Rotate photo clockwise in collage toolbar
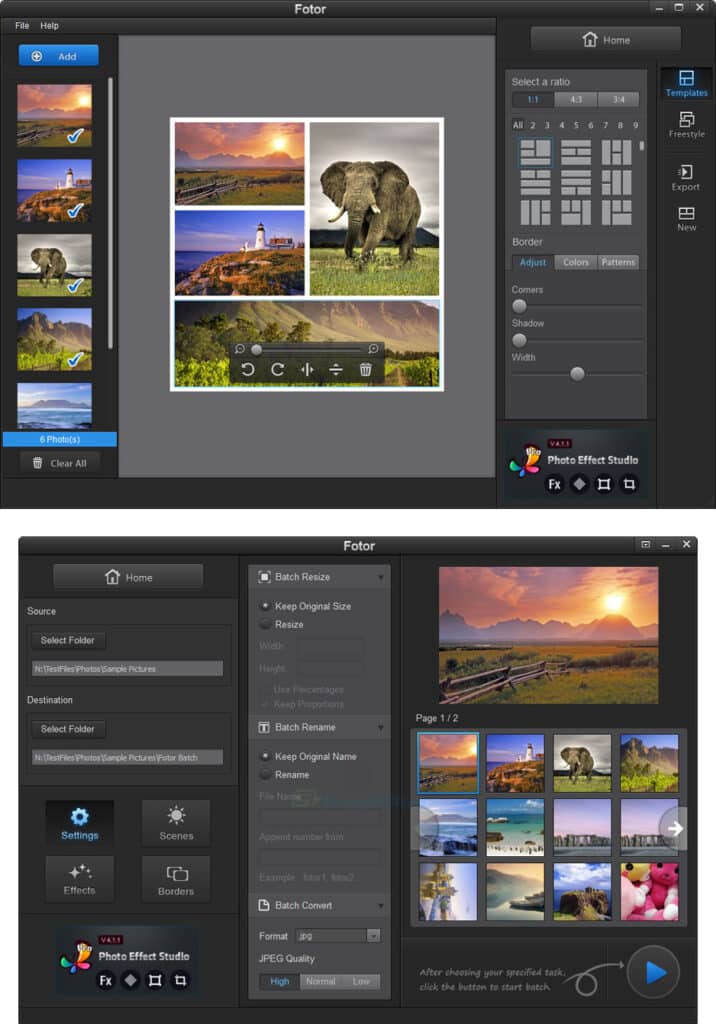 point(277,370)
